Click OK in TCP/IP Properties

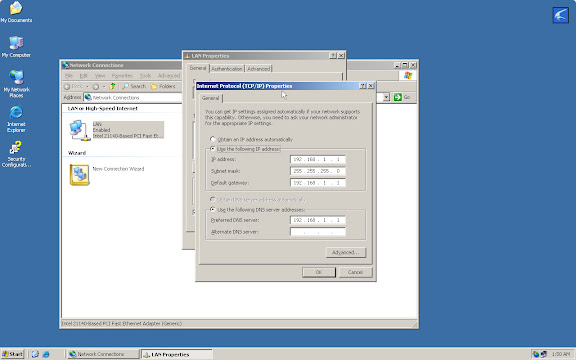(x=319, y=272)
